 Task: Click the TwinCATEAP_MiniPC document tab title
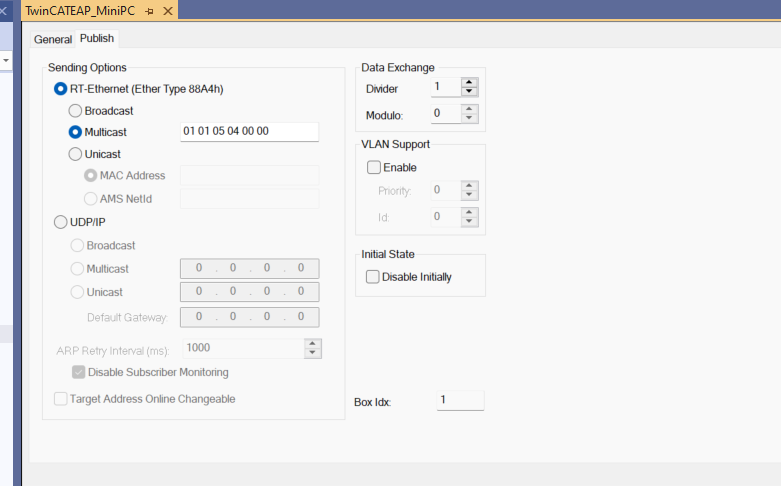tap(80, 11)
